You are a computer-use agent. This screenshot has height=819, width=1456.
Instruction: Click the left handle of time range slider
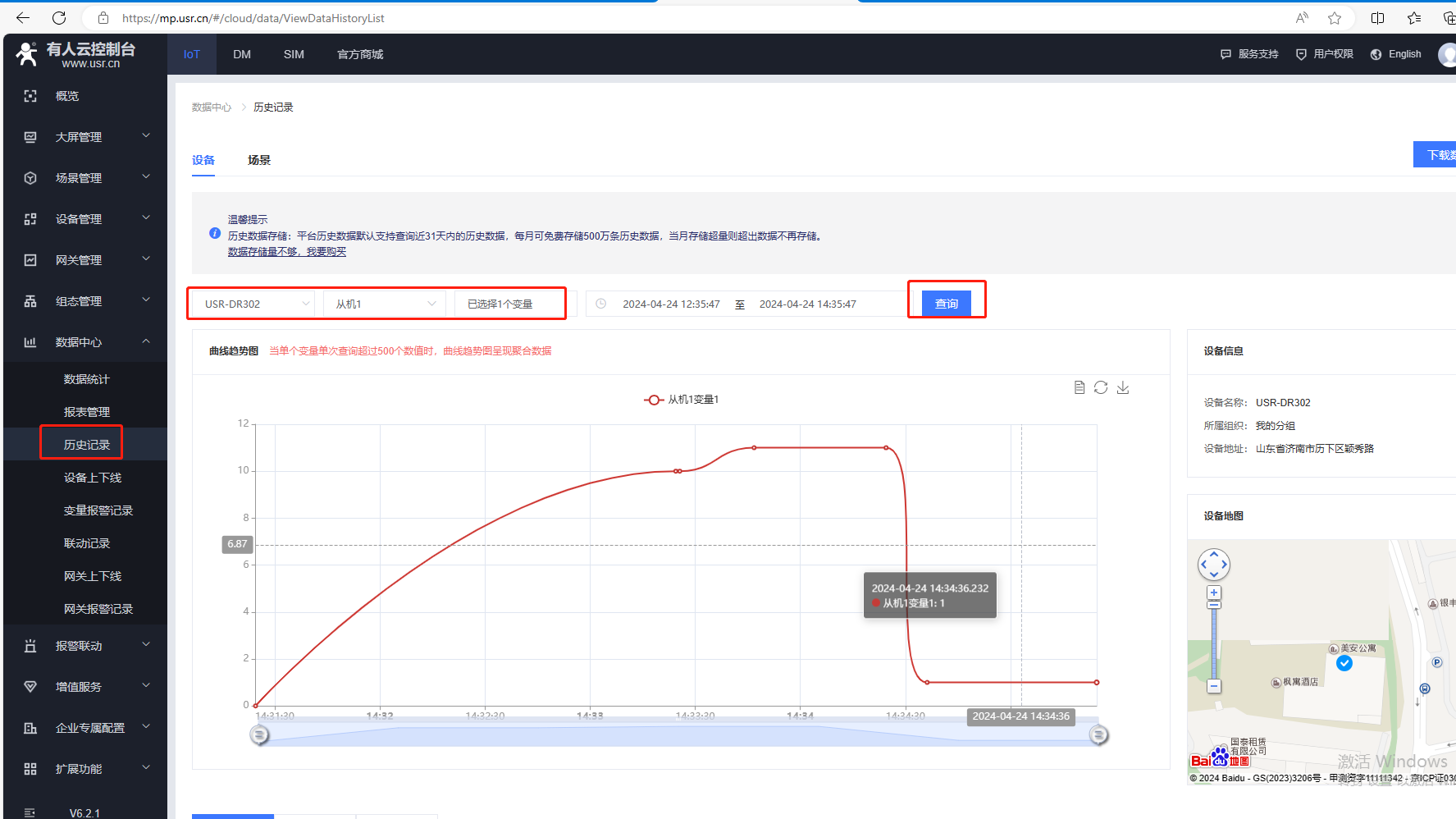click(x=259, y=735)
